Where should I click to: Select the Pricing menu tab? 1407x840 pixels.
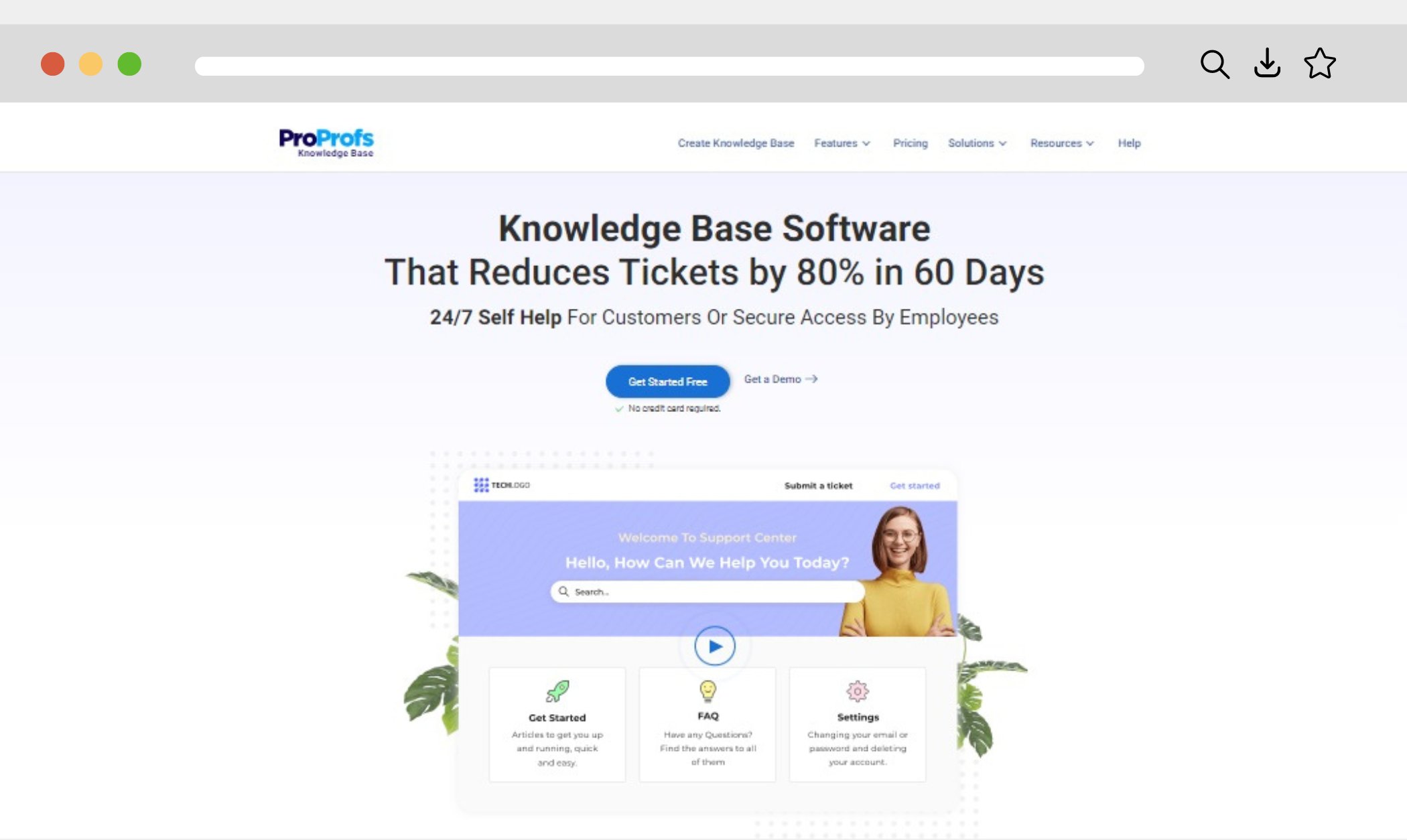click(909, 143)
